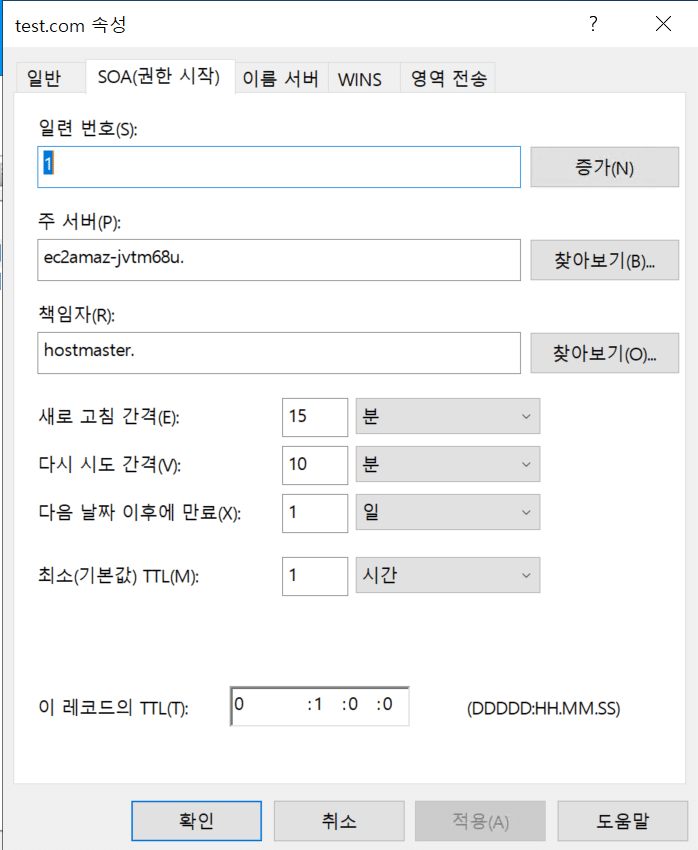Select the SOA(권한 시작) tab
This screenshot has height=850, width=698.
tap(160, 77)
